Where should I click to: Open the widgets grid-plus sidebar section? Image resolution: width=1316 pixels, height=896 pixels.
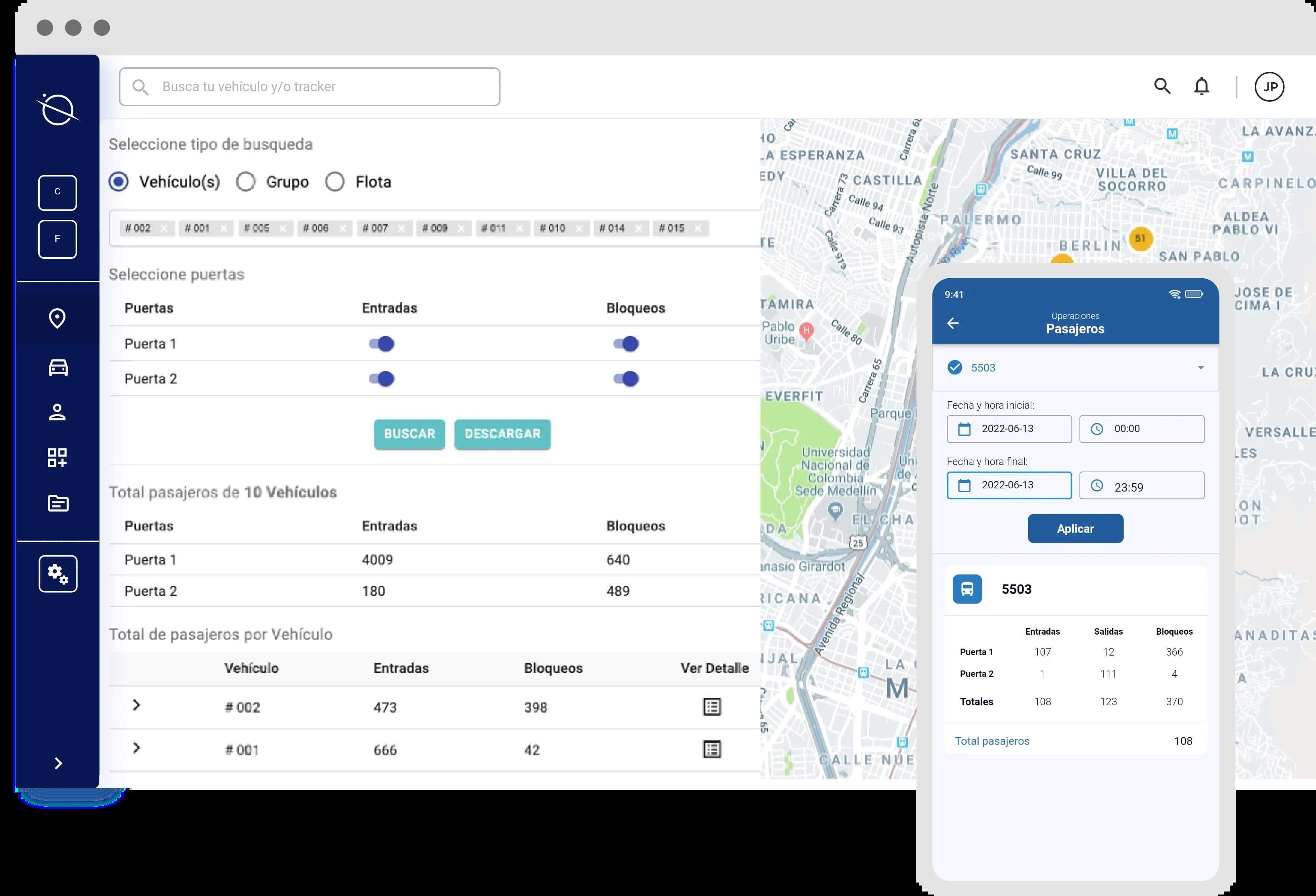coord(58,457)
